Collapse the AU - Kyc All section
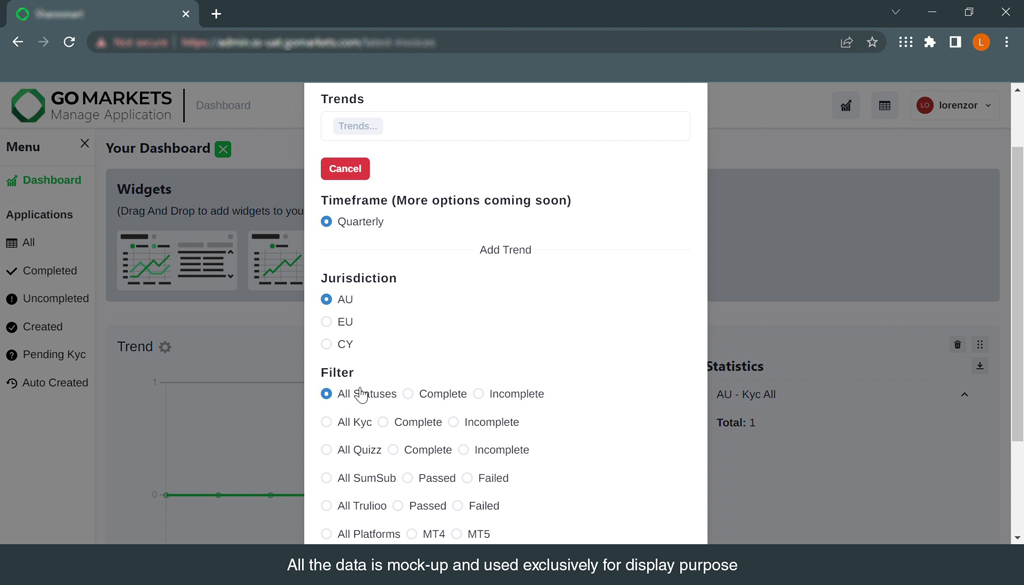Screen dimensions: 1024x585 click(964, 395)
